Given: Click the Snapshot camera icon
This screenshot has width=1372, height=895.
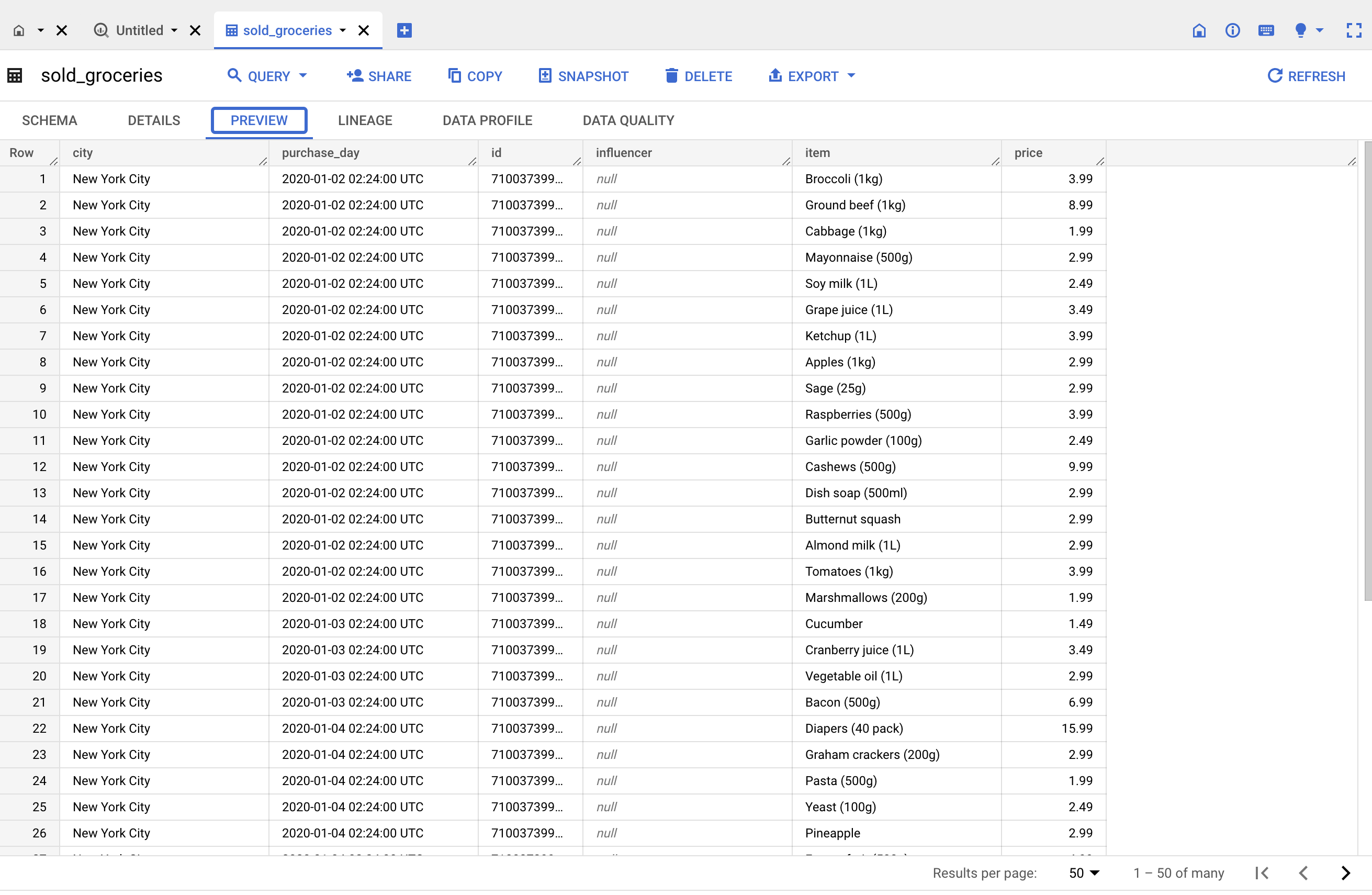Looking at the screenshot, I should pyautogui.click(x=545, y=75).
